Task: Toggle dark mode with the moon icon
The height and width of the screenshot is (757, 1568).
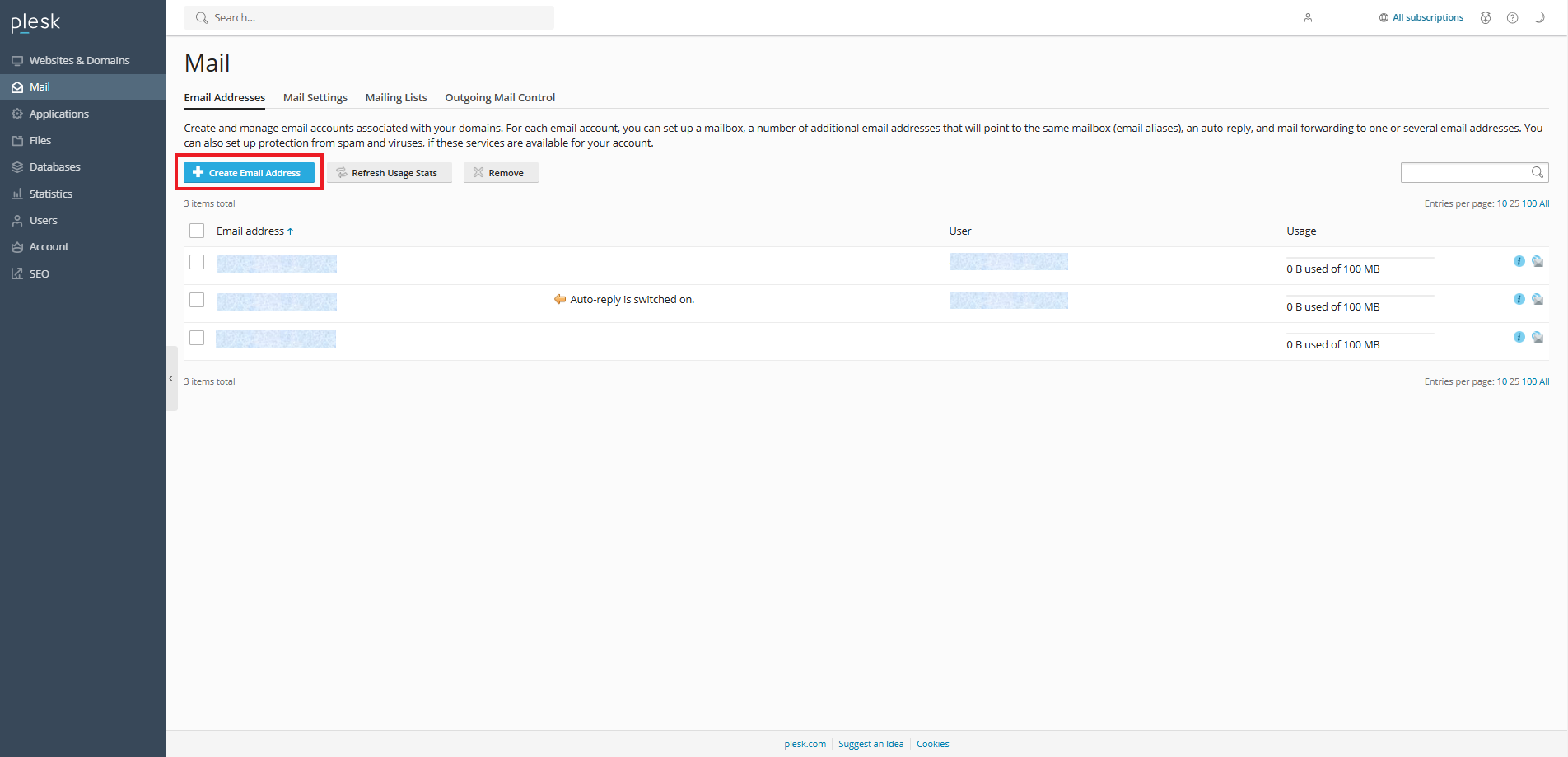Action: coord(1538,17)
